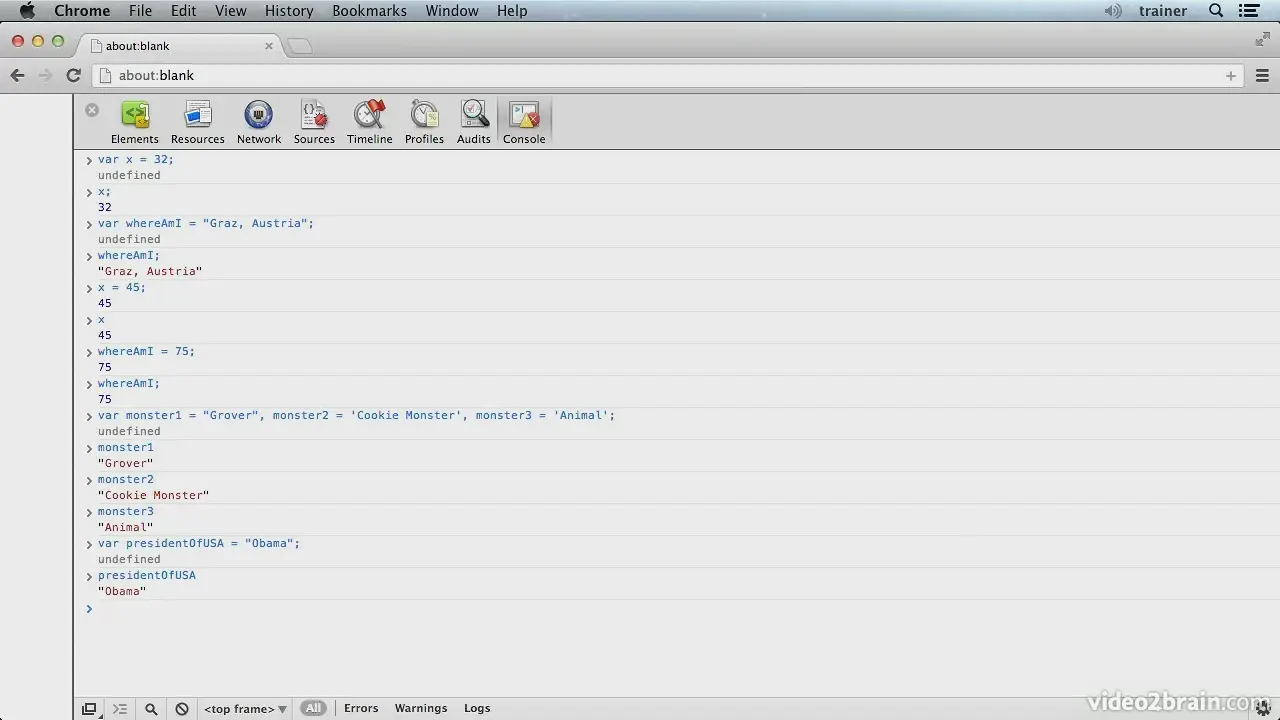Click the "Obama" output string
Screen dimensions: 1280x720
pos(122,592)
